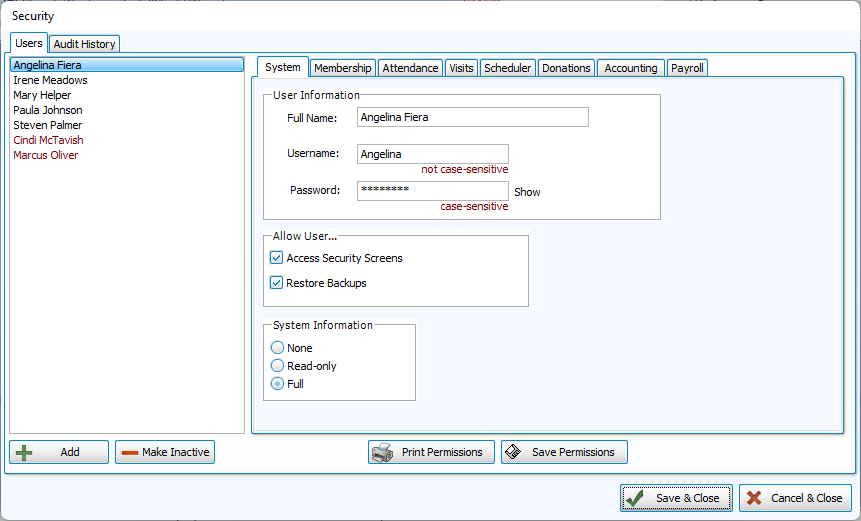Image resolution: width=861 pixels, height=521 pixels.
Task: Open the Membership permissions tab
Action: pos(343,68)
